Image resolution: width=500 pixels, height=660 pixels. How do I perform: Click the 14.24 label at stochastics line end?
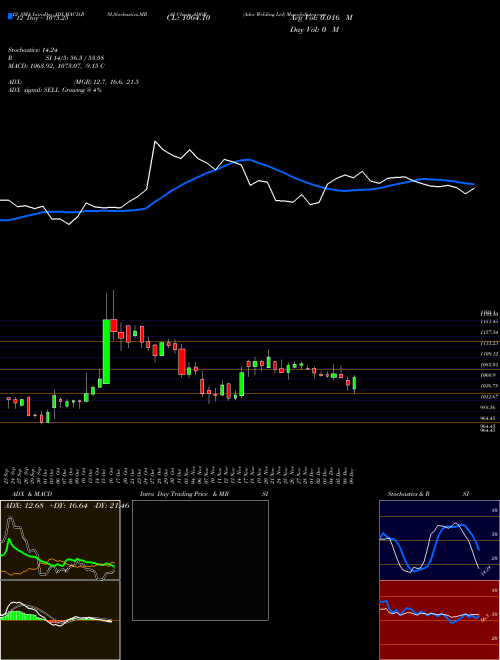486,572
